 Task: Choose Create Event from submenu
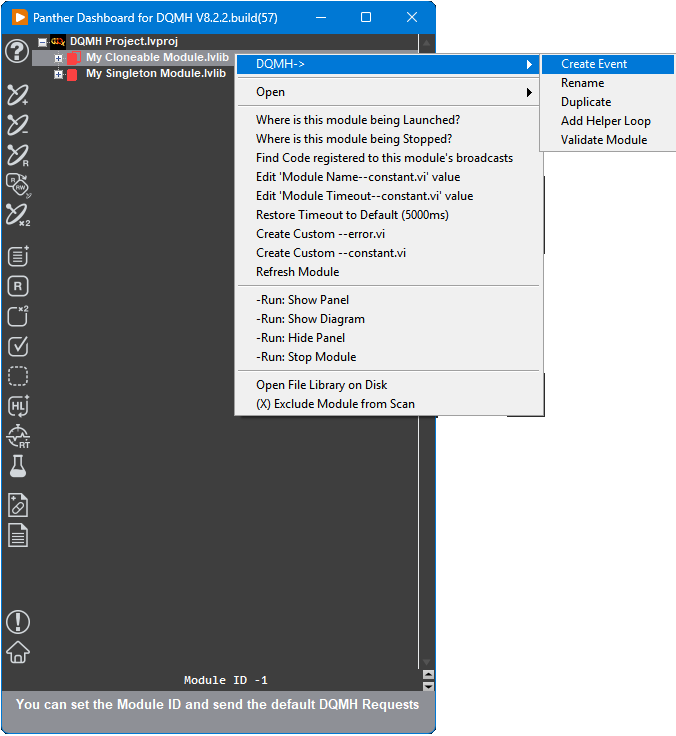608,64
